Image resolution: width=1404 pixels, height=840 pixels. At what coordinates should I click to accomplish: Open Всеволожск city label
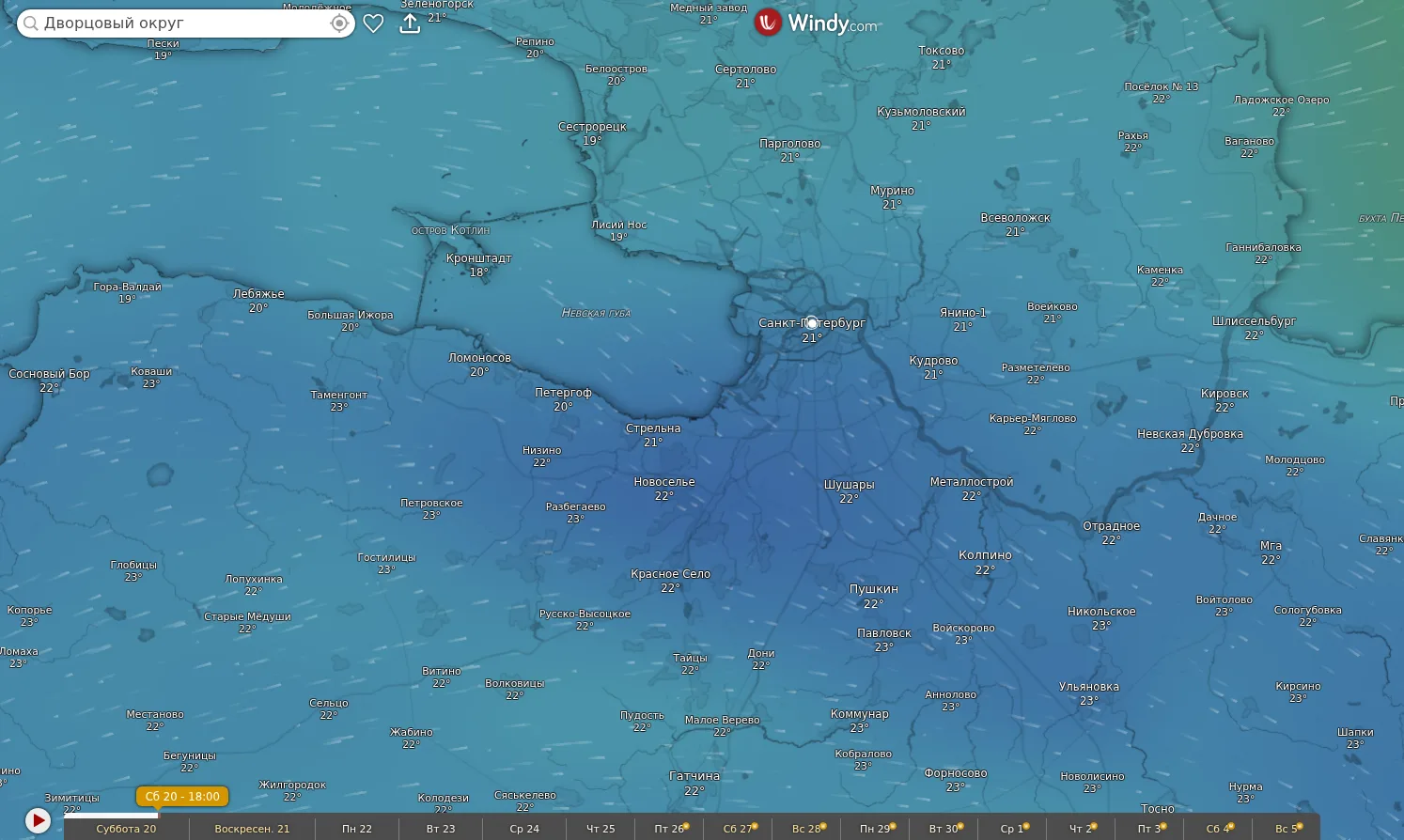click(x=1015, y=218)
